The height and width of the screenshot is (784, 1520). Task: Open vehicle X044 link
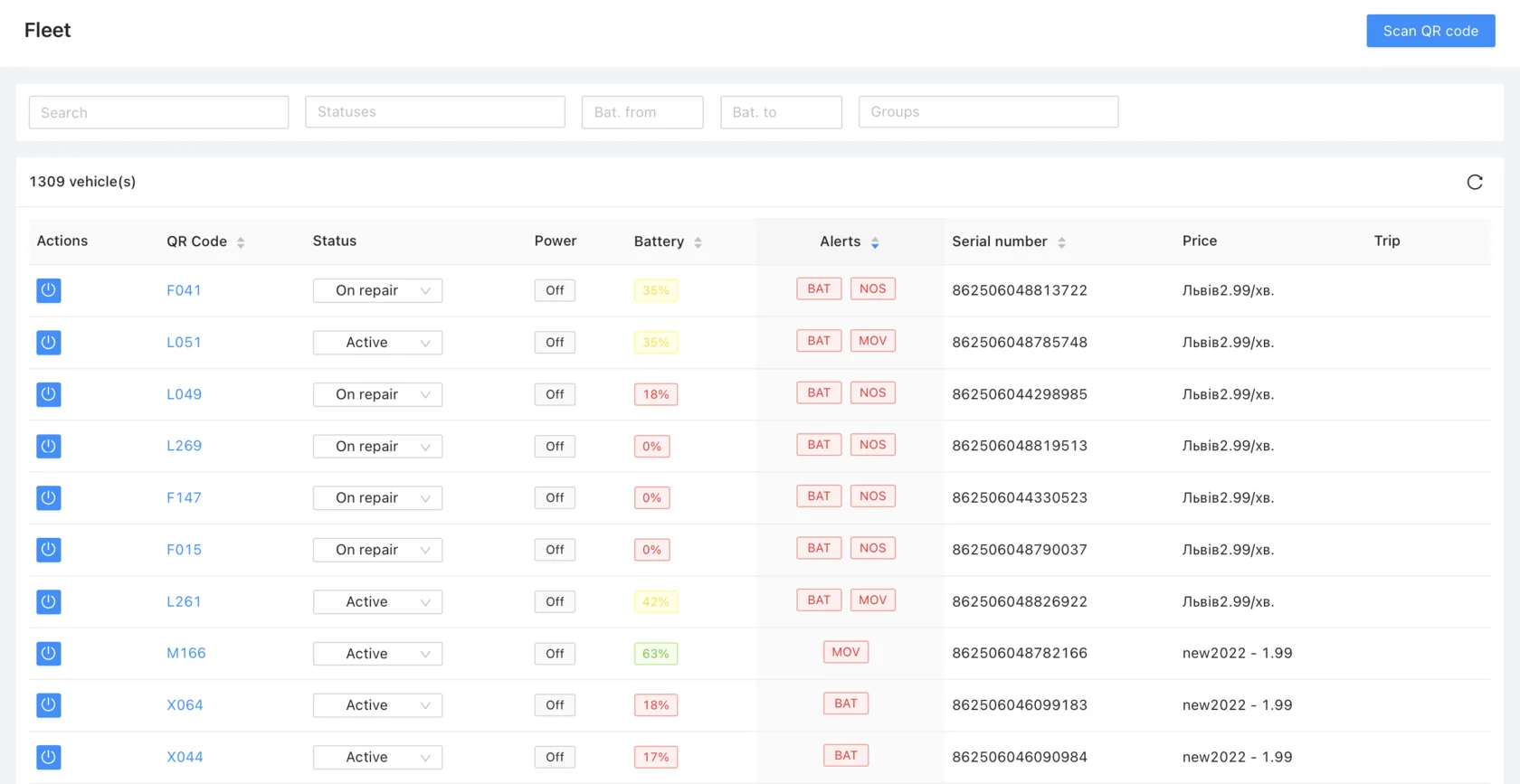point(185,757)
